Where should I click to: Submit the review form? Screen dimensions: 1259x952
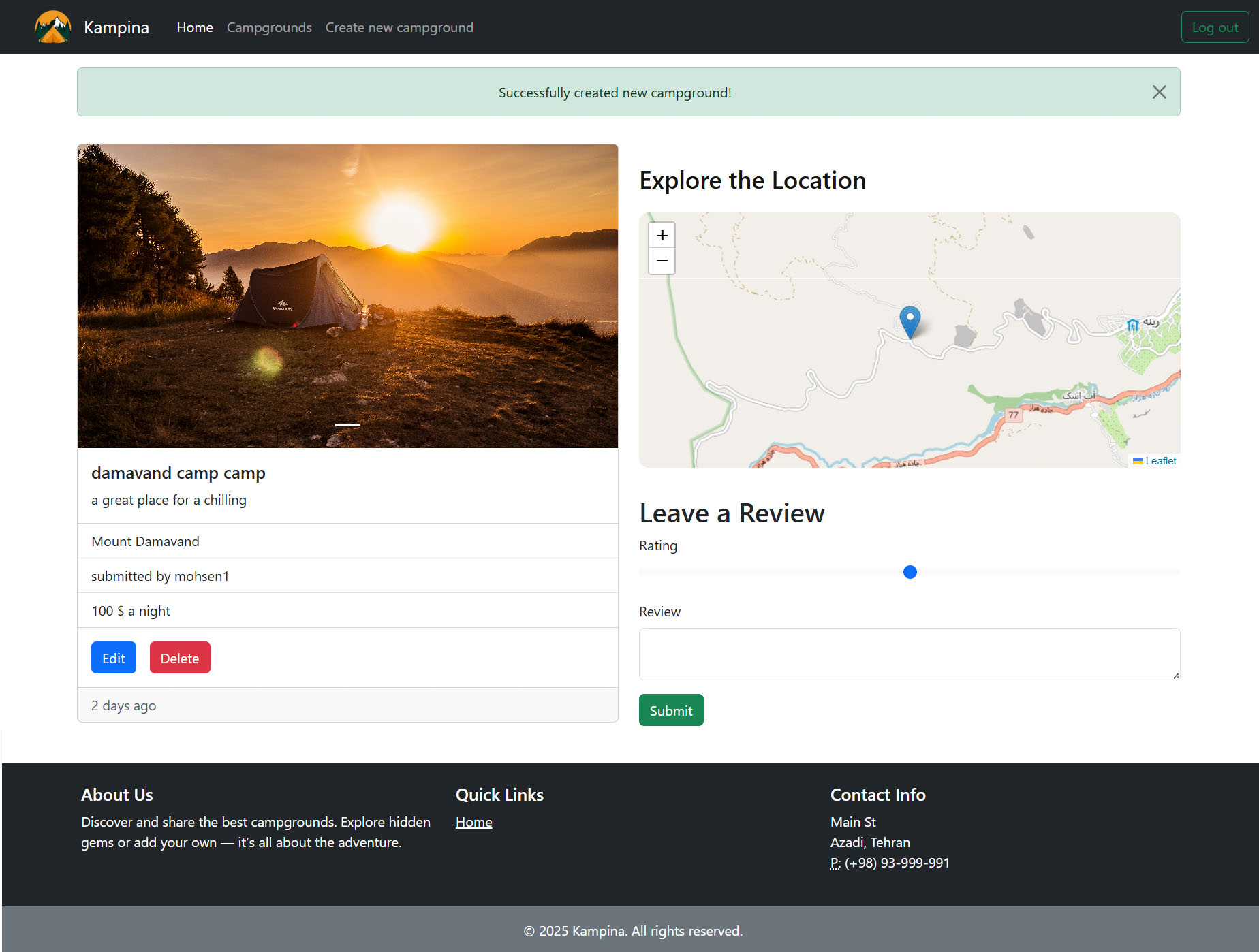click(671, 710)
